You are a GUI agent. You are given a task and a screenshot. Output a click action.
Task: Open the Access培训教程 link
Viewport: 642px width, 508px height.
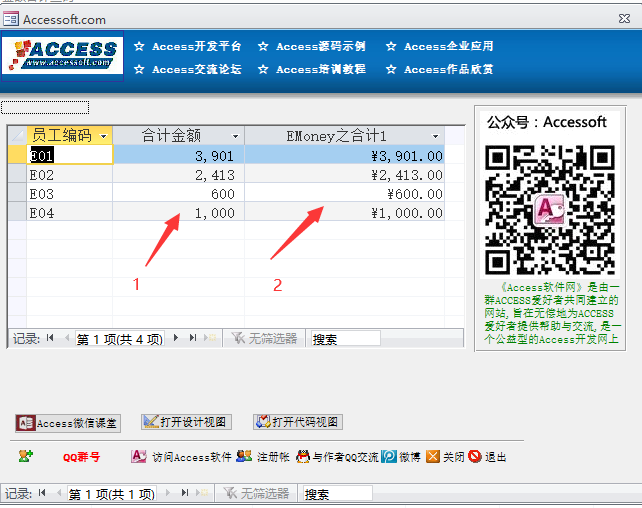pos(321,69)
